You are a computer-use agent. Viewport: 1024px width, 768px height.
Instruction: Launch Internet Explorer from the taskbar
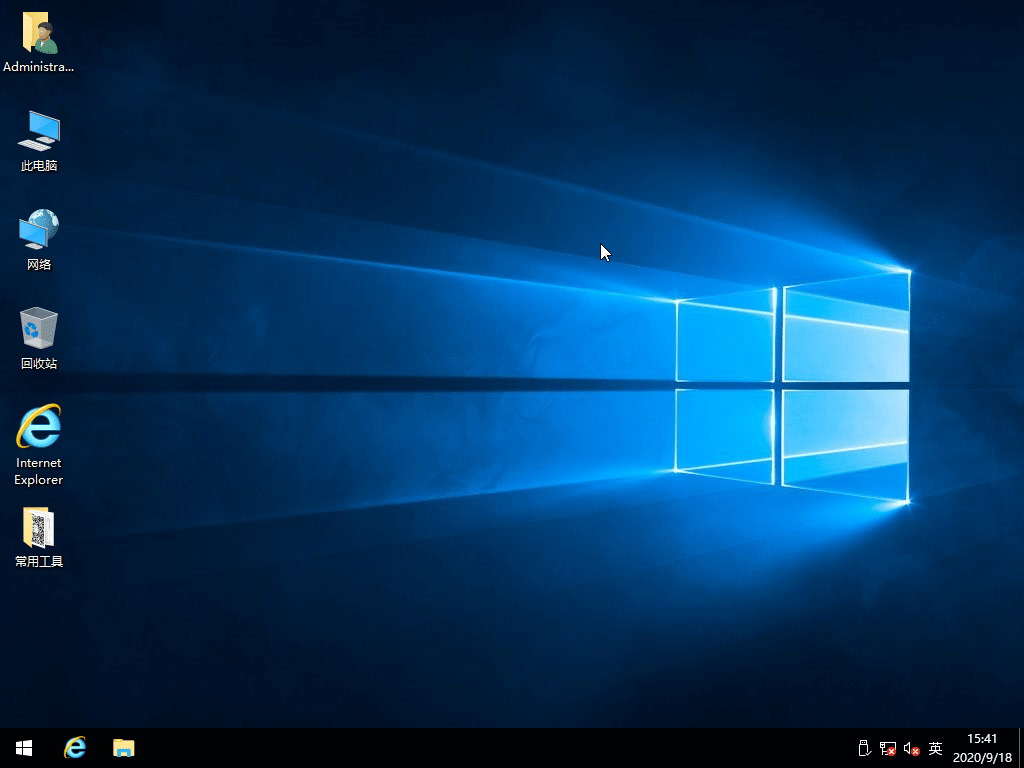coord(75,748)
